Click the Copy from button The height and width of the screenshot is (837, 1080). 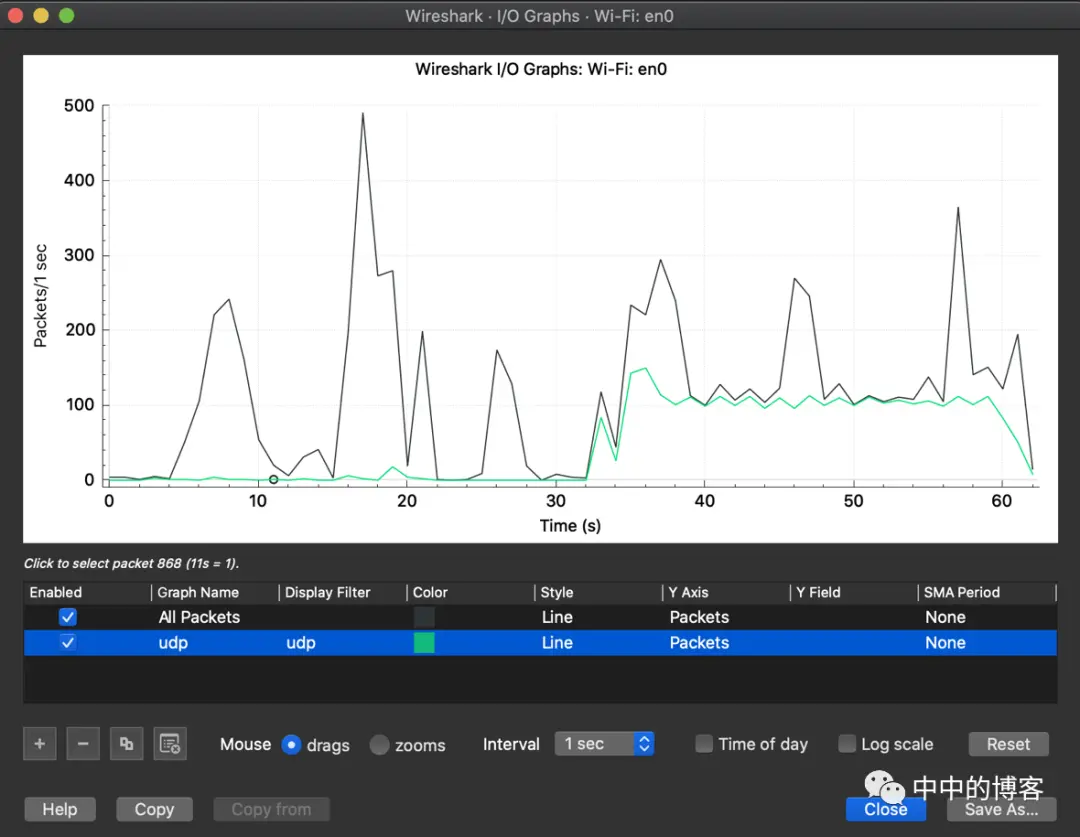coord(271,809)
